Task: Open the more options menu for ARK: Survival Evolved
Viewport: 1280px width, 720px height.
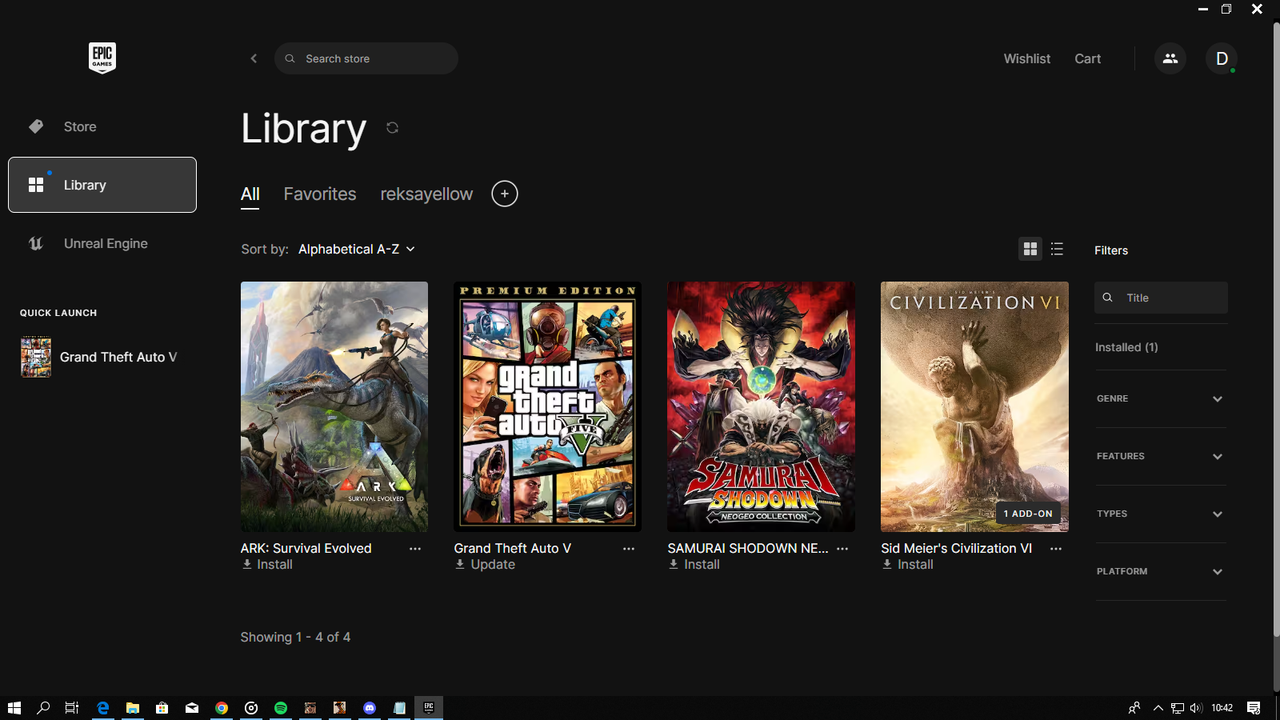Action: 415,549
